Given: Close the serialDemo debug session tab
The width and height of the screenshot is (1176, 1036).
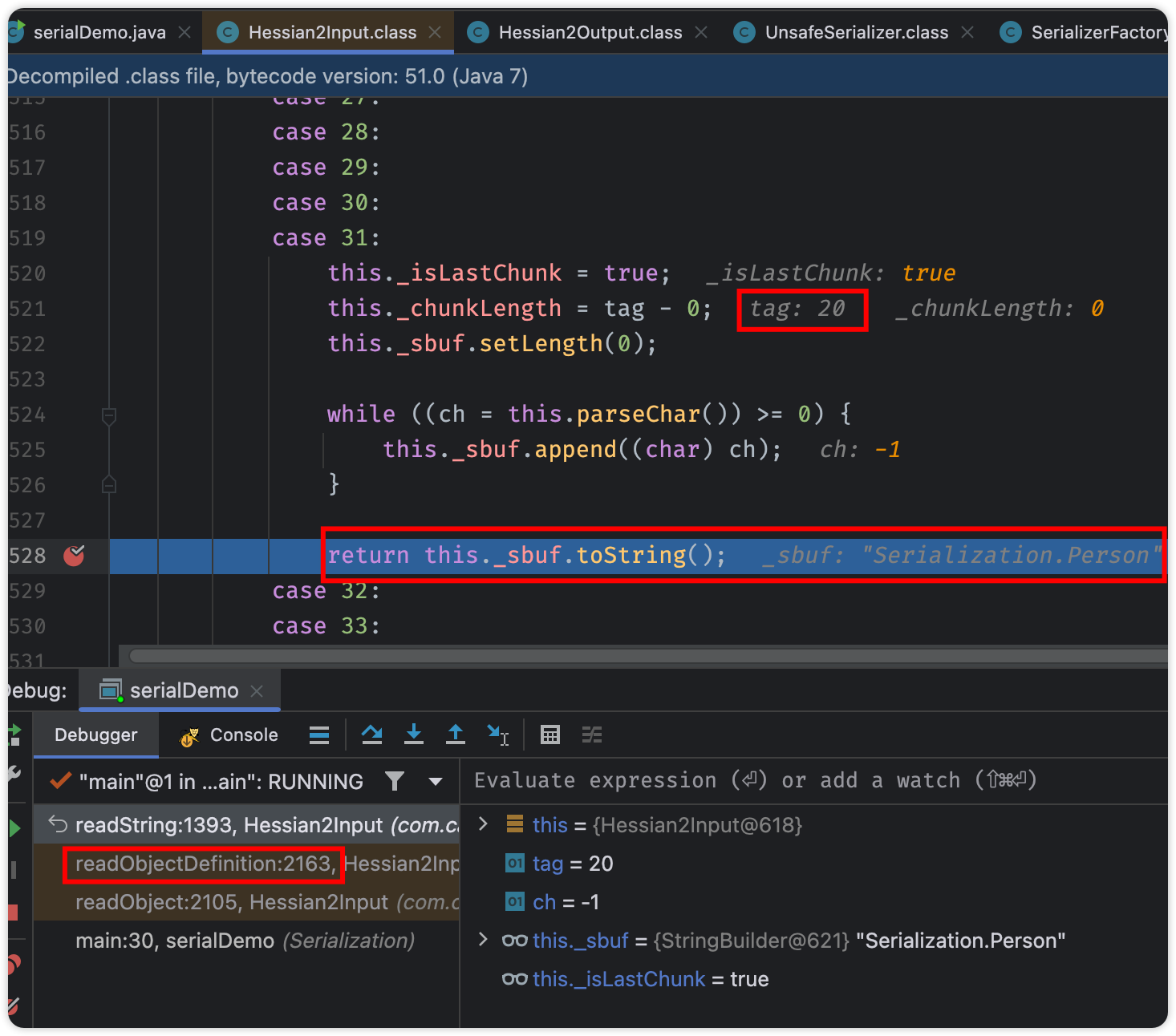Looking at the screenshot, I should [x=257, y=690].
